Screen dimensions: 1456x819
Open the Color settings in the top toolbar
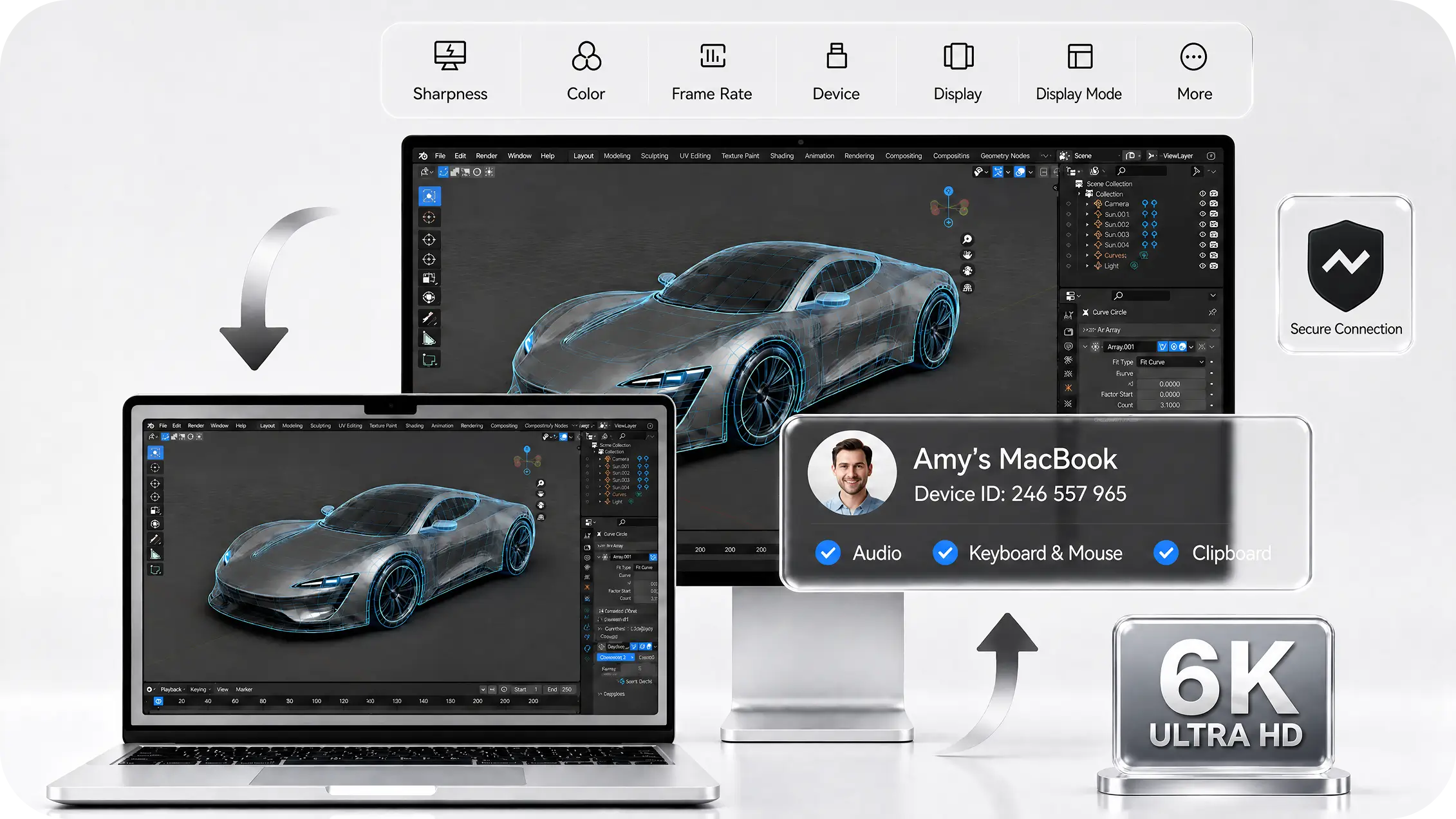click(x=586, y=71)
